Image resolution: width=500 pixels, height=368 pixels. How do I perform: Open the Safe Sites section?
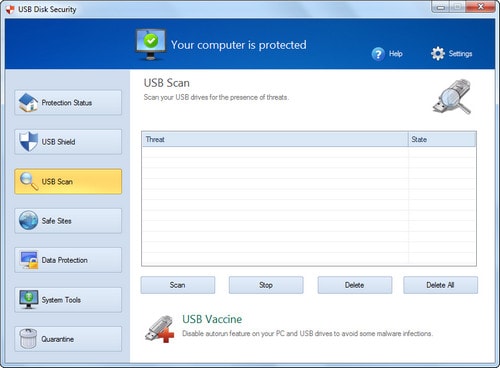pyautogui.click(x=68, y=221)
